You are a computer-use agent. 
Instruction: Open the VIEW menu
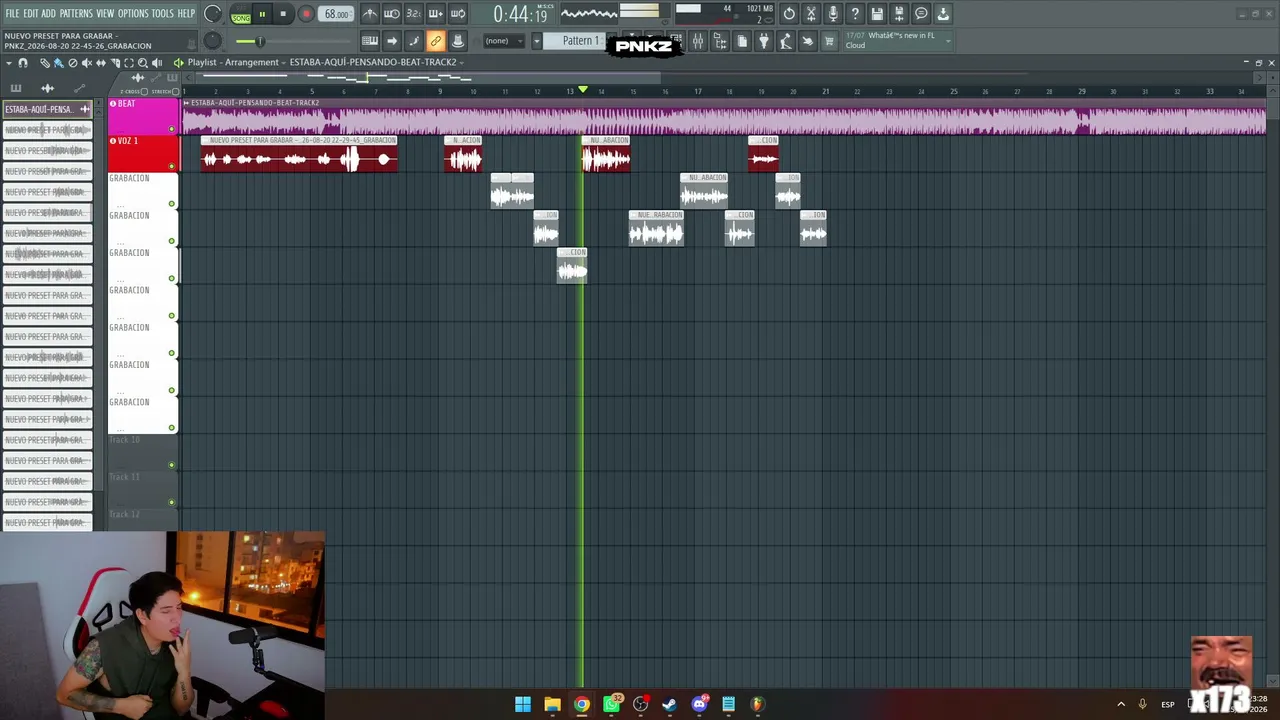pyautogui.click(x=105, y=13)
